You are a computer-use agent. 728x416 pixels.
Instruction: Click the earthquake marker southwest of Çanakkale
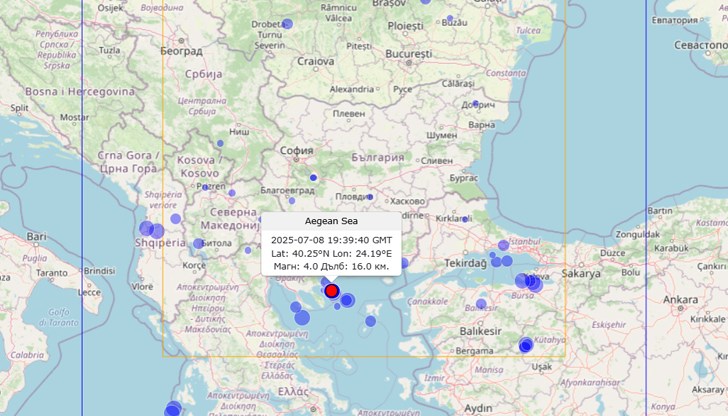(x=370, y=321)
